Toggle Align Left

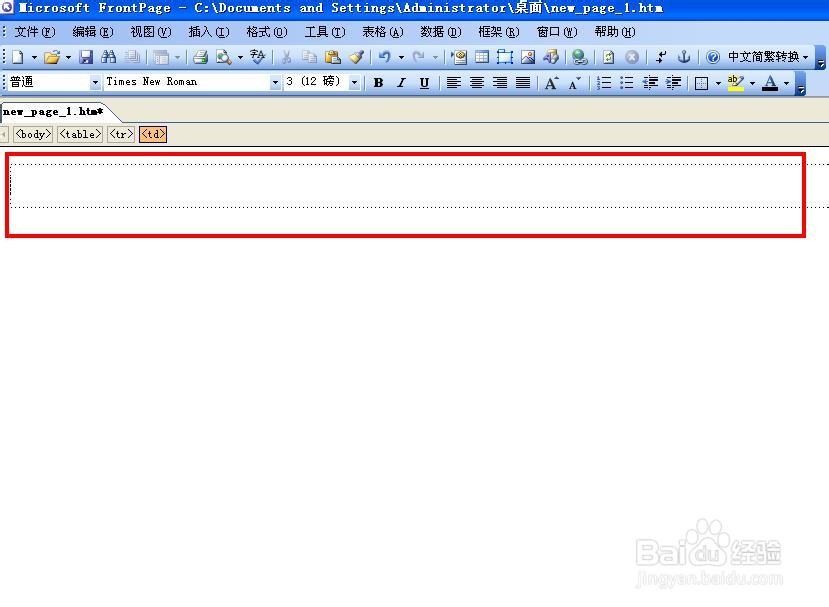(454, 83)
